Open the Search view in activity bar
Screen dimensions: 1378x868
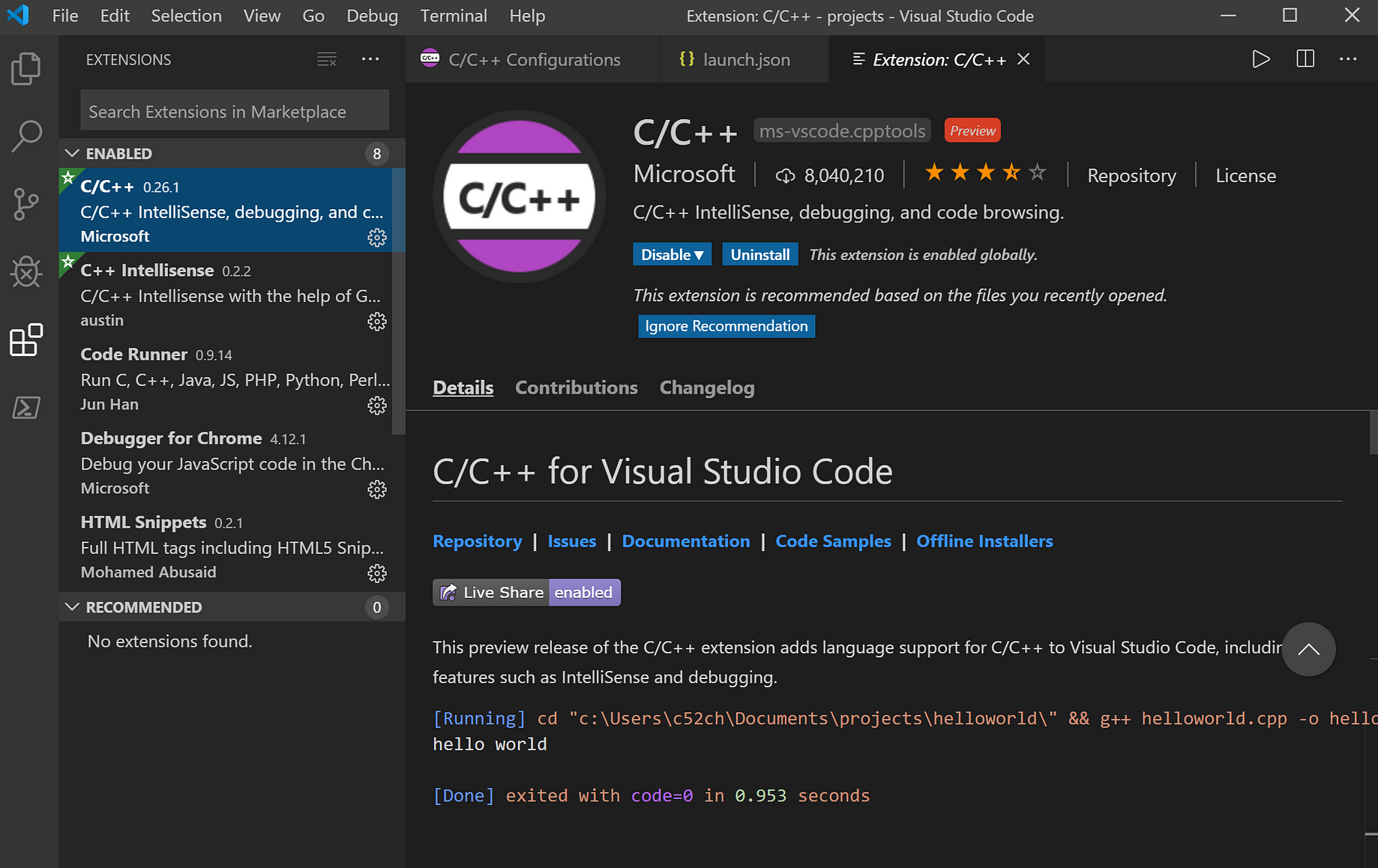tap(26, 136)
